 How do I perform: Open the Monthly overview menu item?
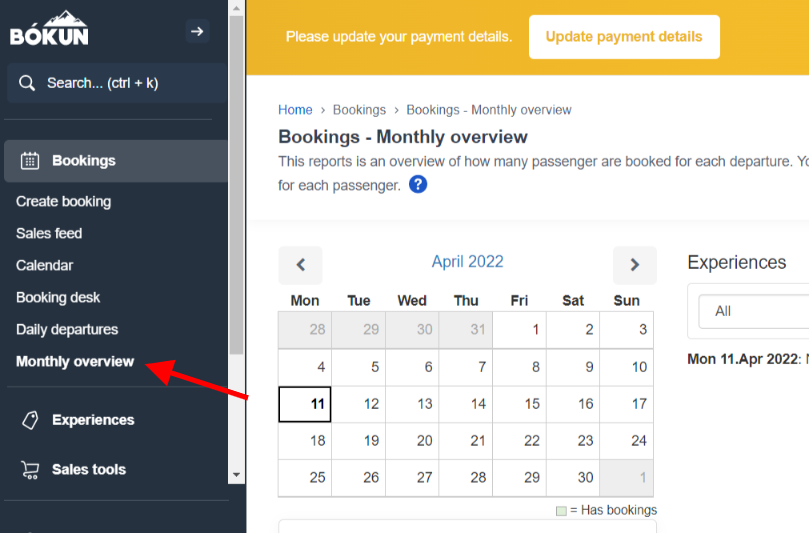coord(75,362)
